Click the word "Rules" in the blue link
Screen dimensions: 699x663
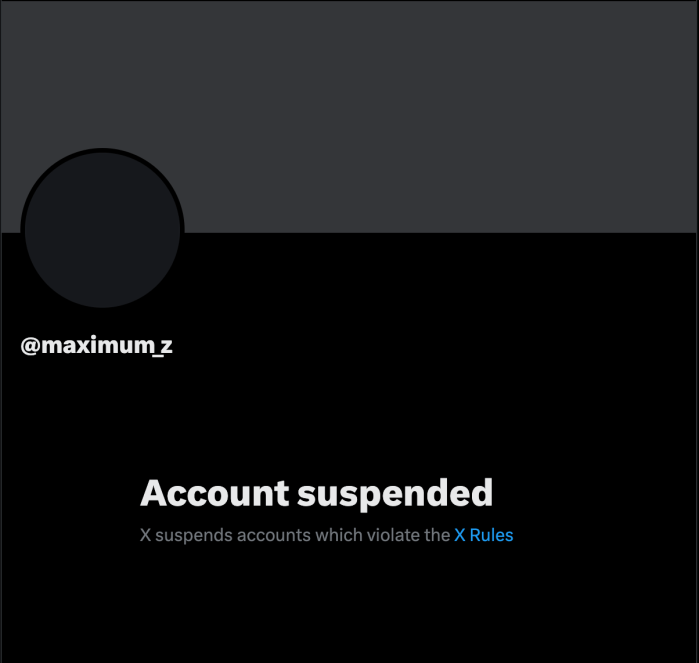(x=491, y=535)
